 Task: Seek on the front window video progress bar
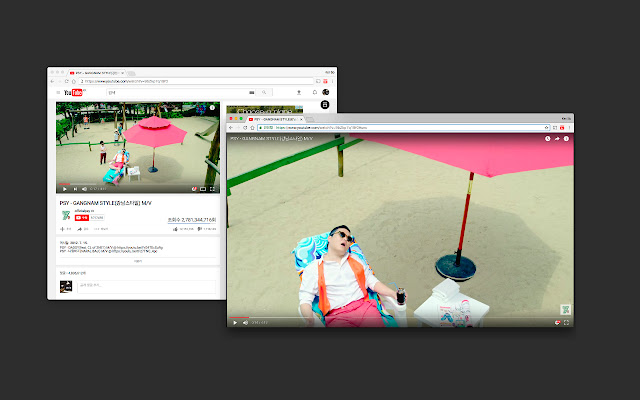pos(400,317)
